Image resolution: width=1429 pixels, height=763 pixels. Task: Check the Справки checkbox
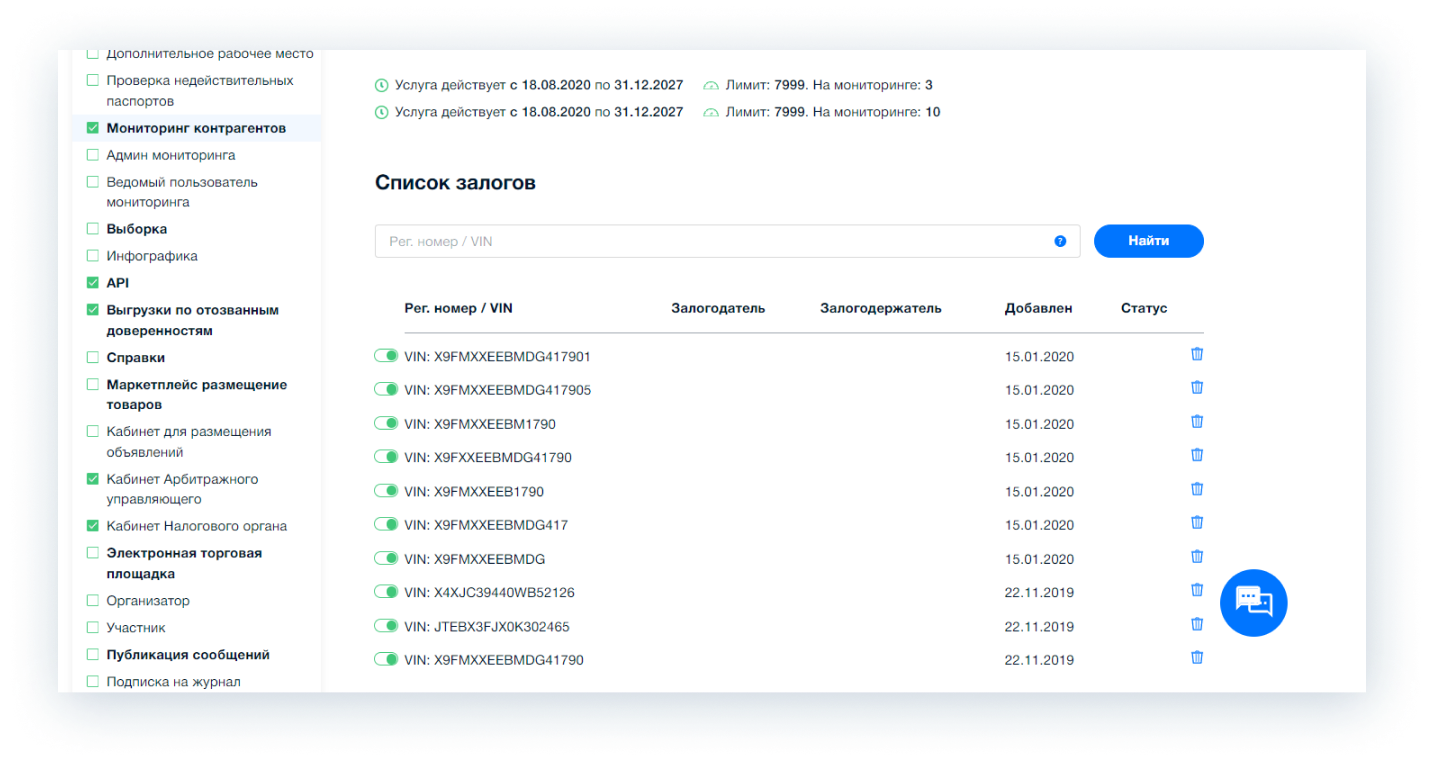[93, 357]
